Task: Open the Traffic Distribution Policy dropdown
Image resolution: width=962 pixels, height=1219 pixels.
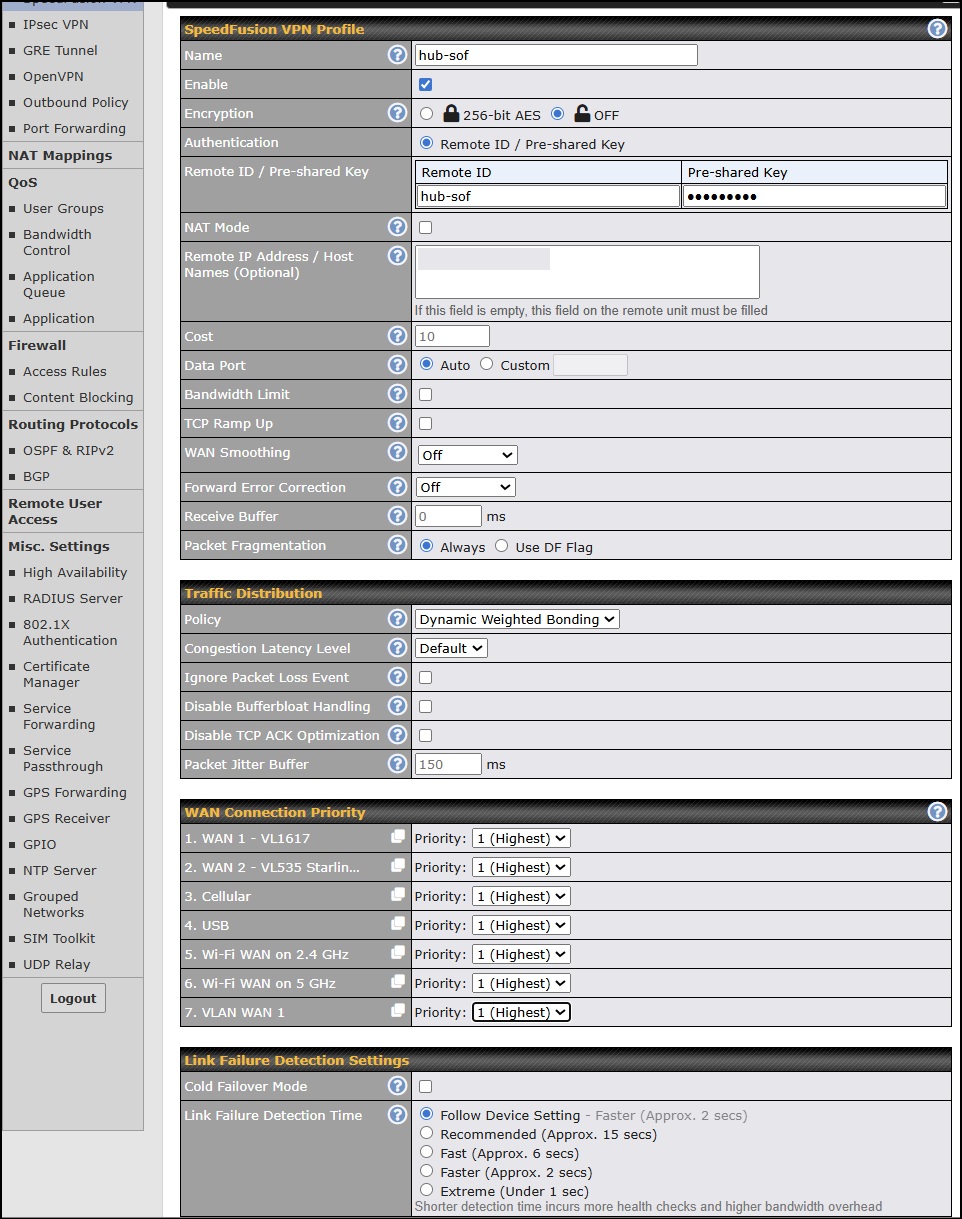Action: (518, 619)
